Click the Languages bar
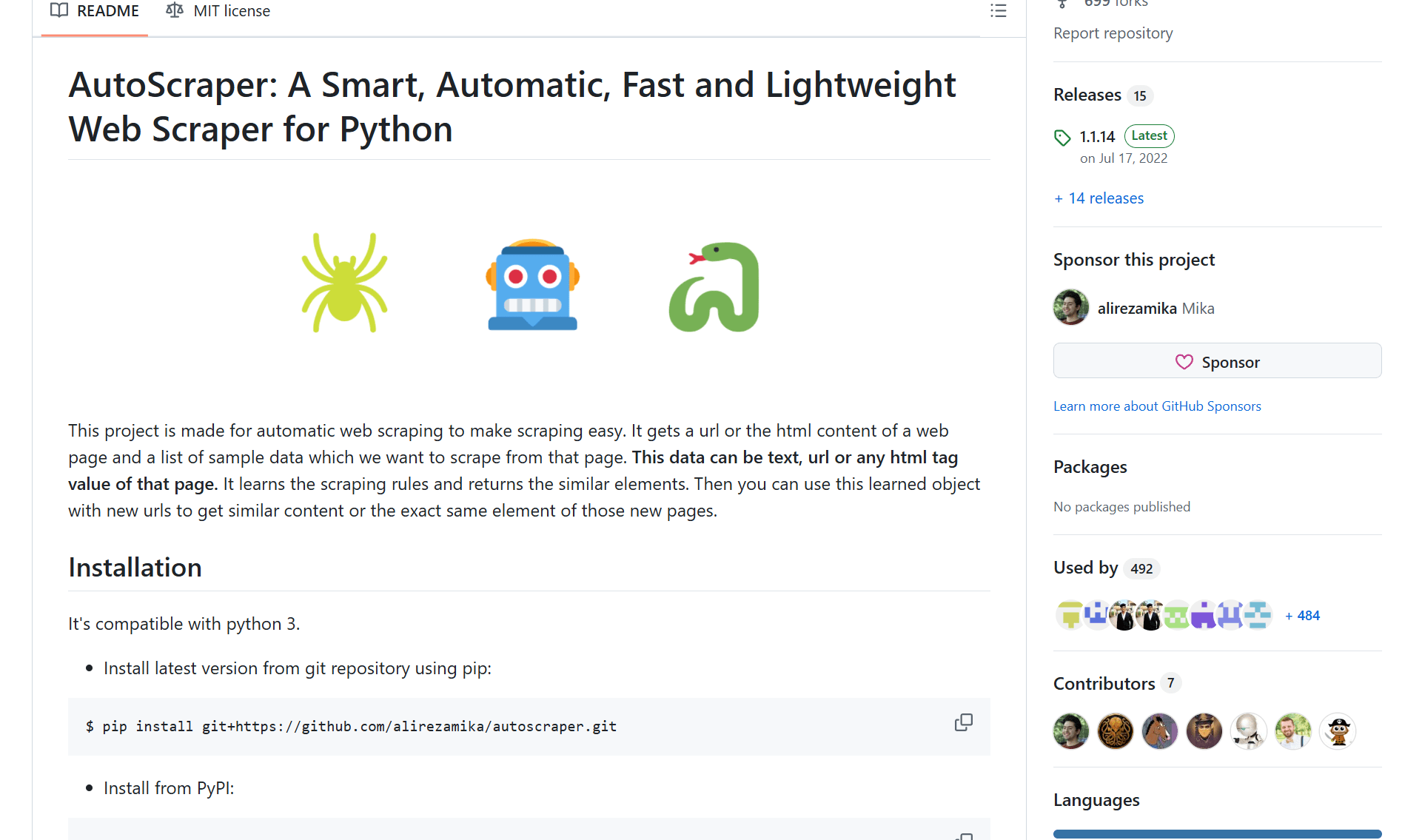Viewport: 1422px width, 840px height. click(1217, 834)
